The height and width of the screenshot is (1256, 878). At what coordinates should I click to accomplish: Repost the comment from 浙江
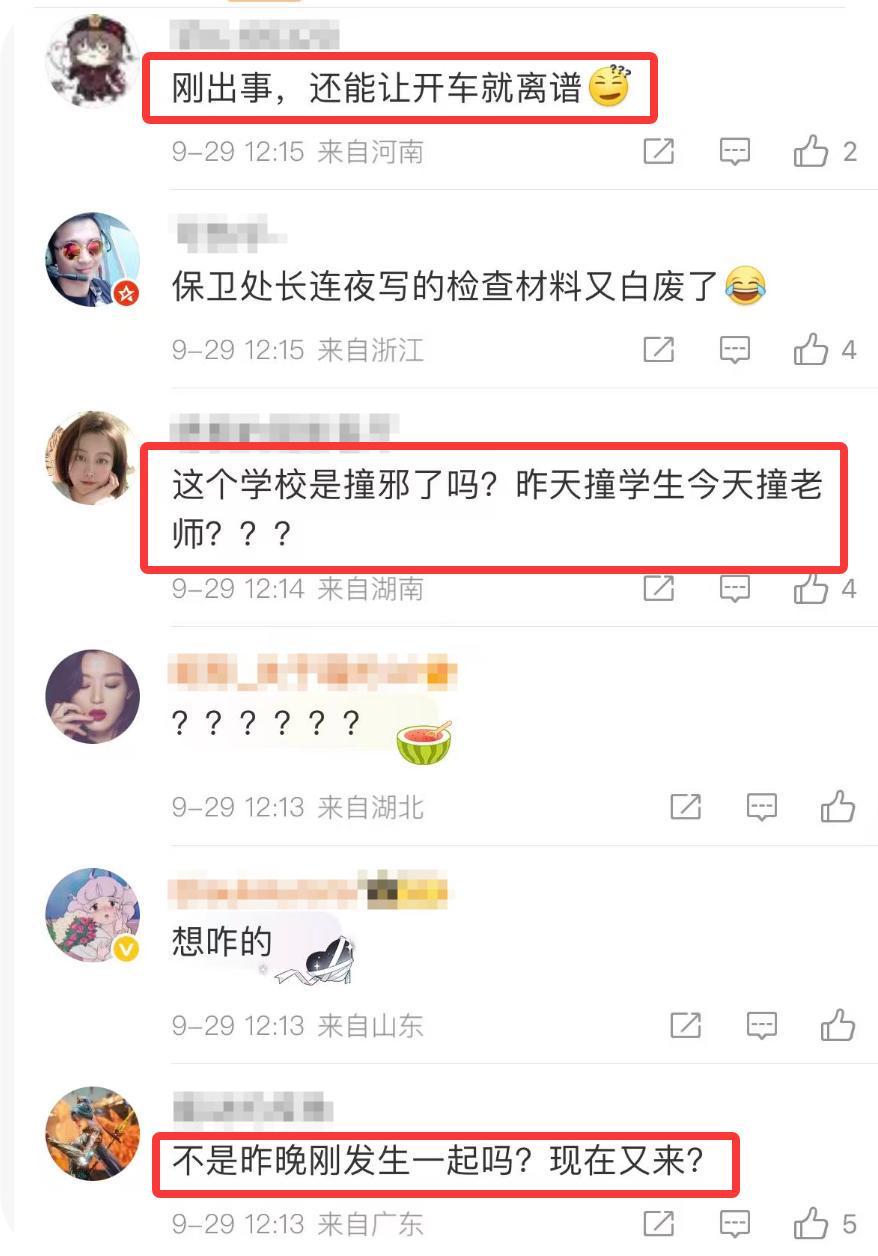point(658,350)
